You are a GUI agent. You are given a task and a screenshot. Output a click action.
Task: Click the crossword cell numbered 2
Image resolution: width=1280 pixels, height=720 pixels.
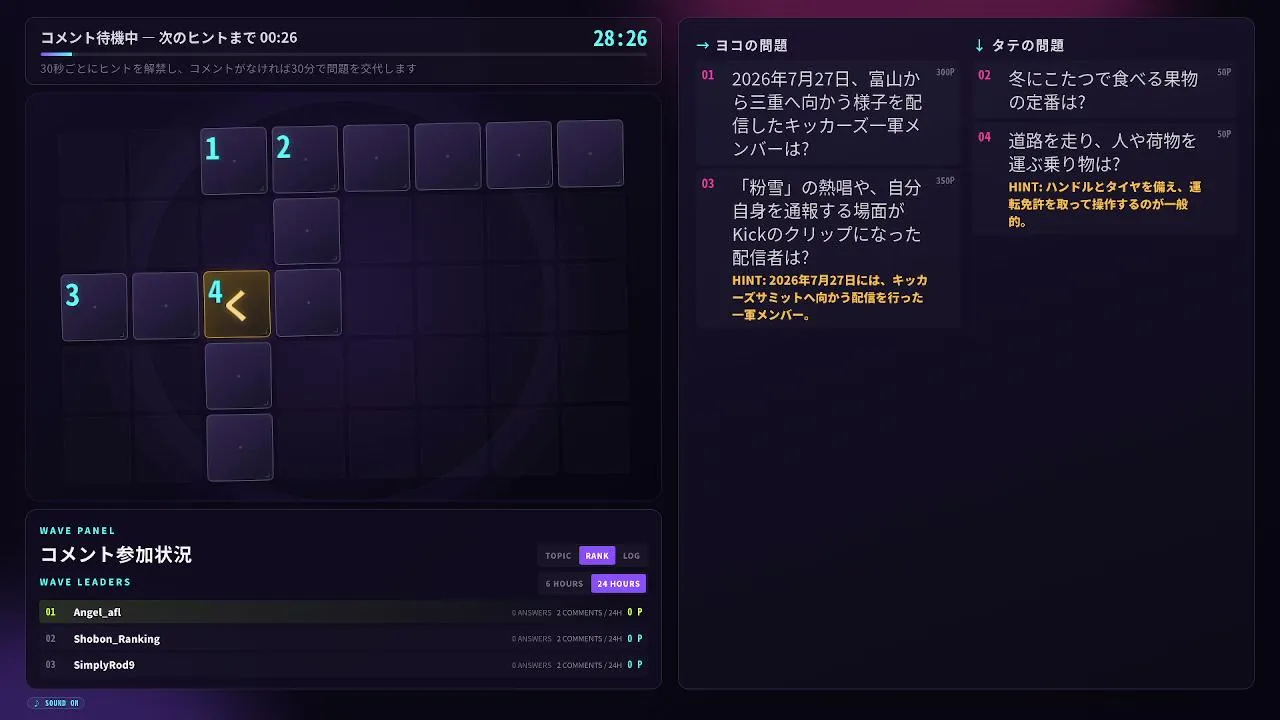[x=305, y=159]
